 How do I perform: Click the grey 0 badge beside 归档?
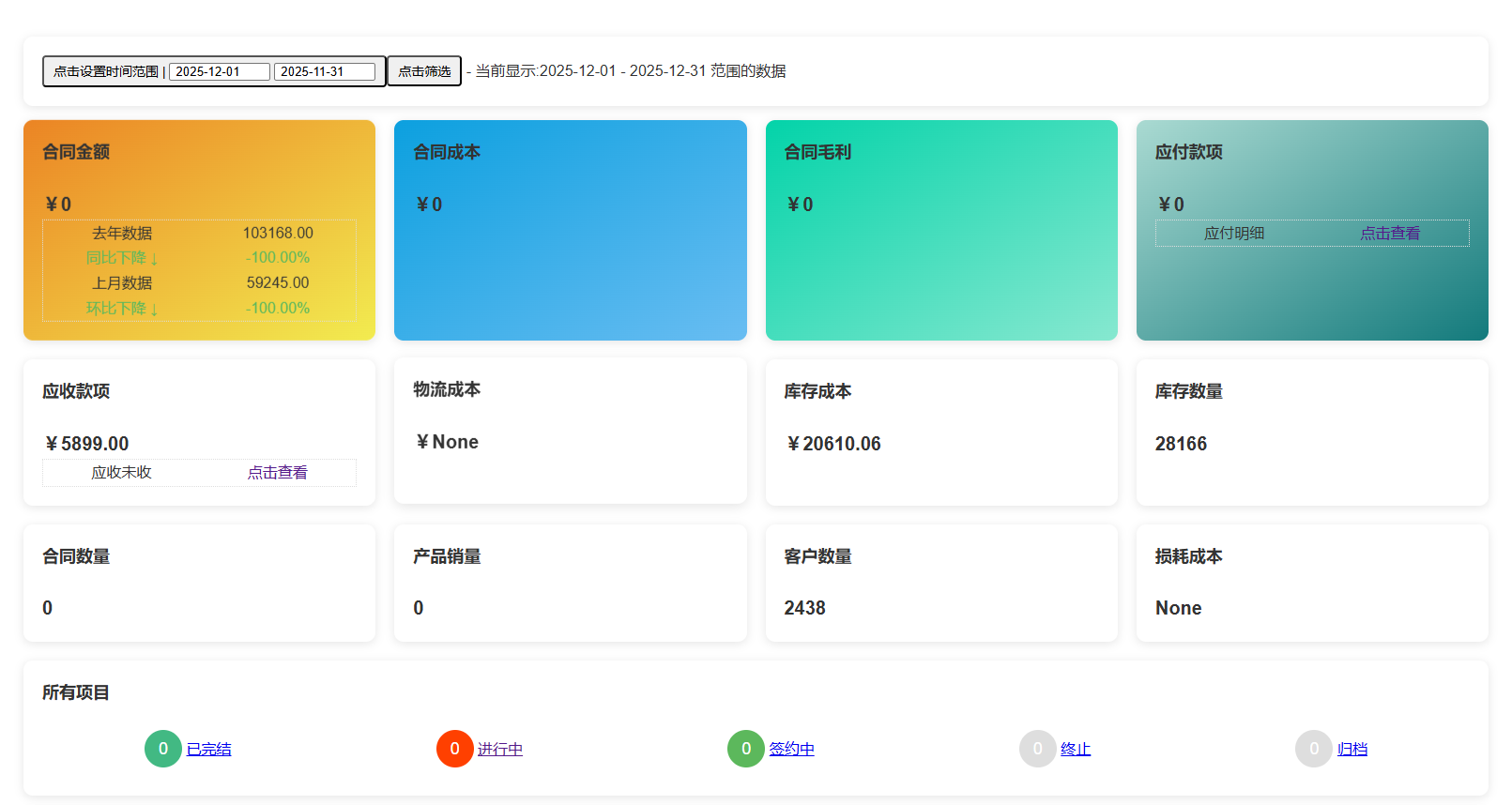1313,749
